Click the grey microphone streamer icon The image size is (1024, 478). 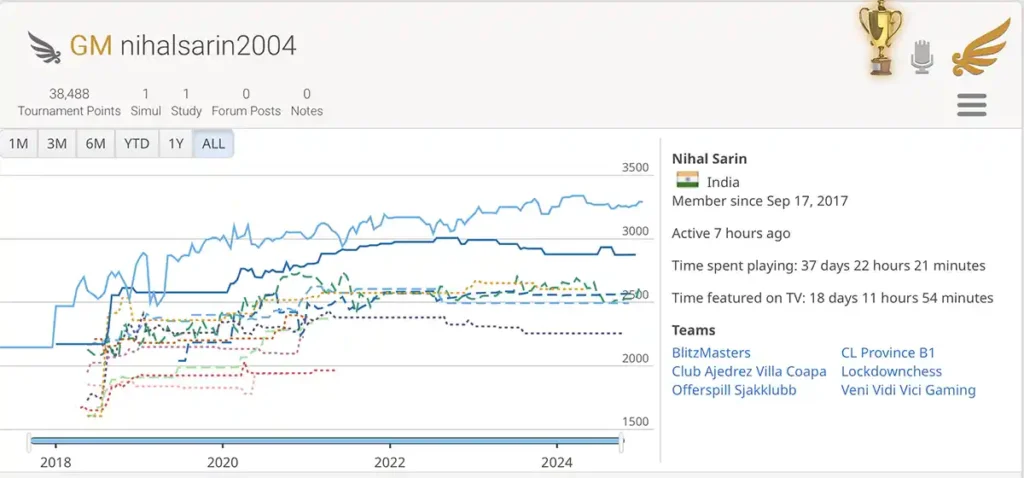click(x=922, y=58)
